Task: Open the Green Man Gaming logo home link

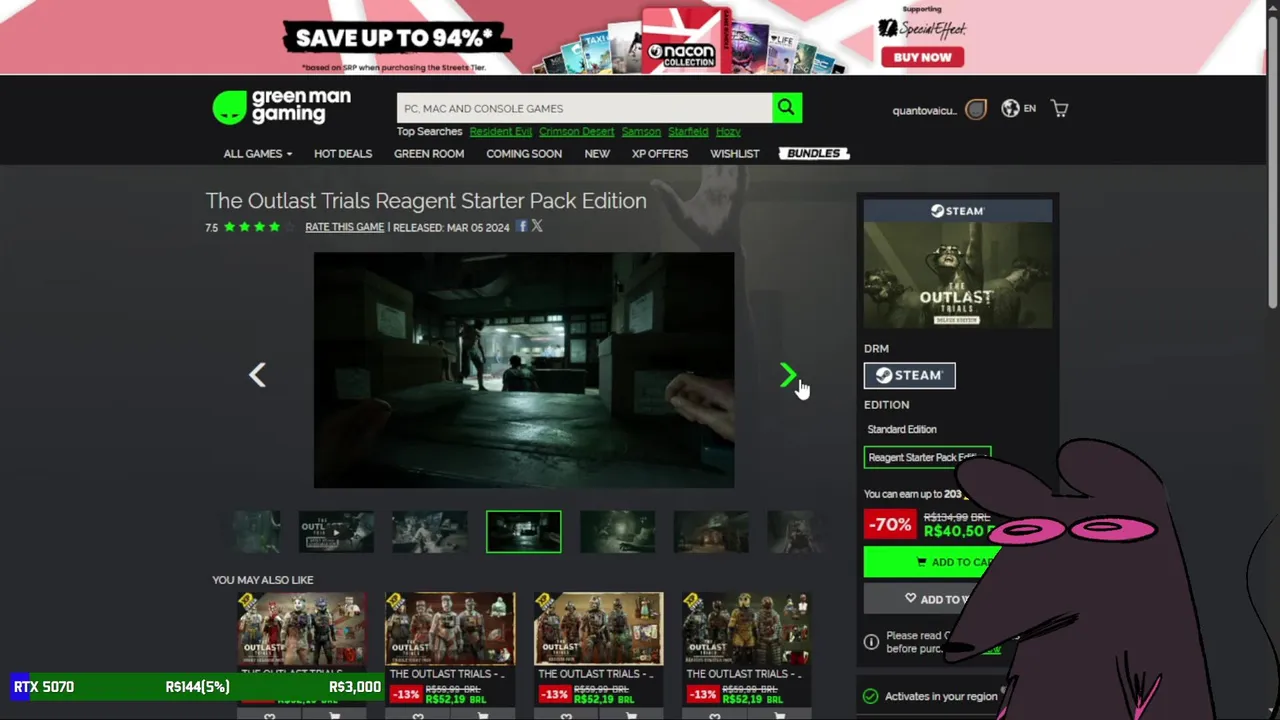Action: [282, 107]
